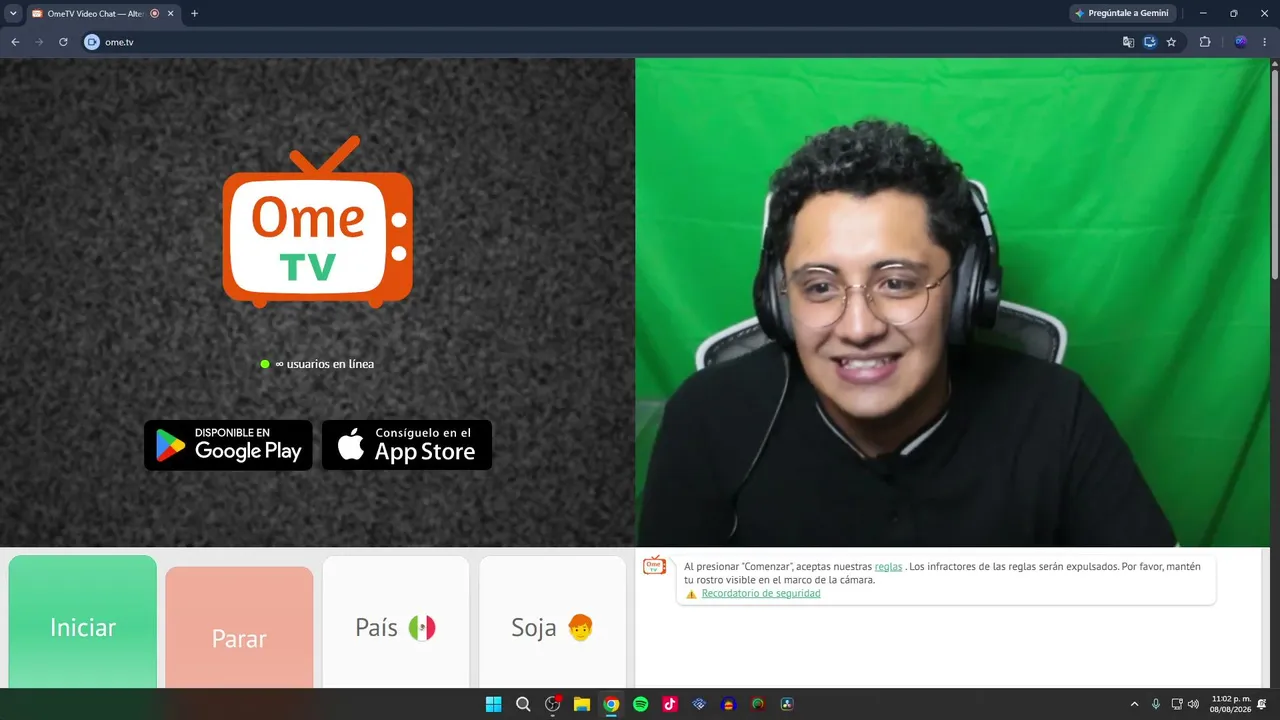Click the Pregúntale a Gemini button
1280x720 pixels.
(1121, 14)
